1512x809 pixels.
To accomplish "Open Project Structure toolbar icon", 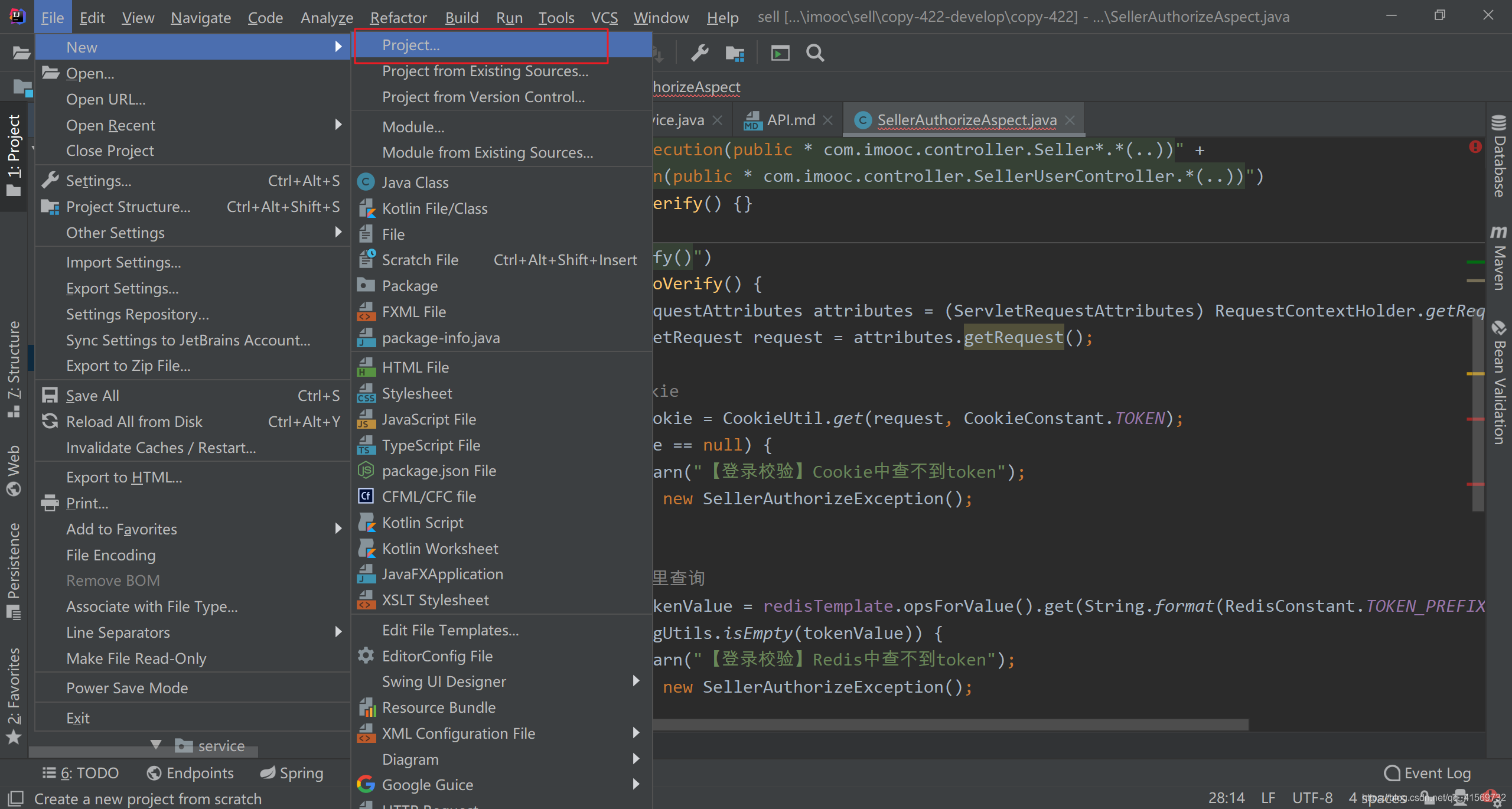I will [x=735, y=53].
